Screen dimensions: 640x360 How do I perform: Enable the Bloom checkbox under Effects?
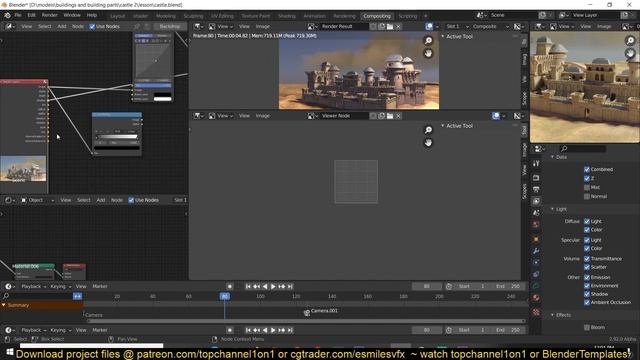pyautogui.click(x=587, y=327)
